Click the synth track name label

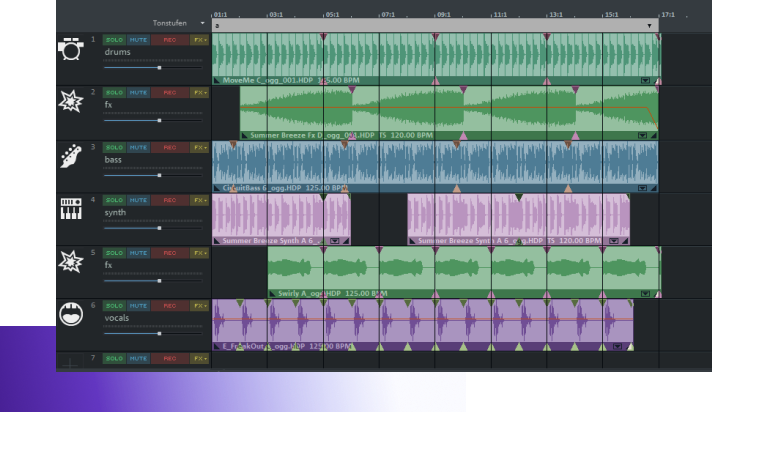pyautogui.click(x=115, y=212)
